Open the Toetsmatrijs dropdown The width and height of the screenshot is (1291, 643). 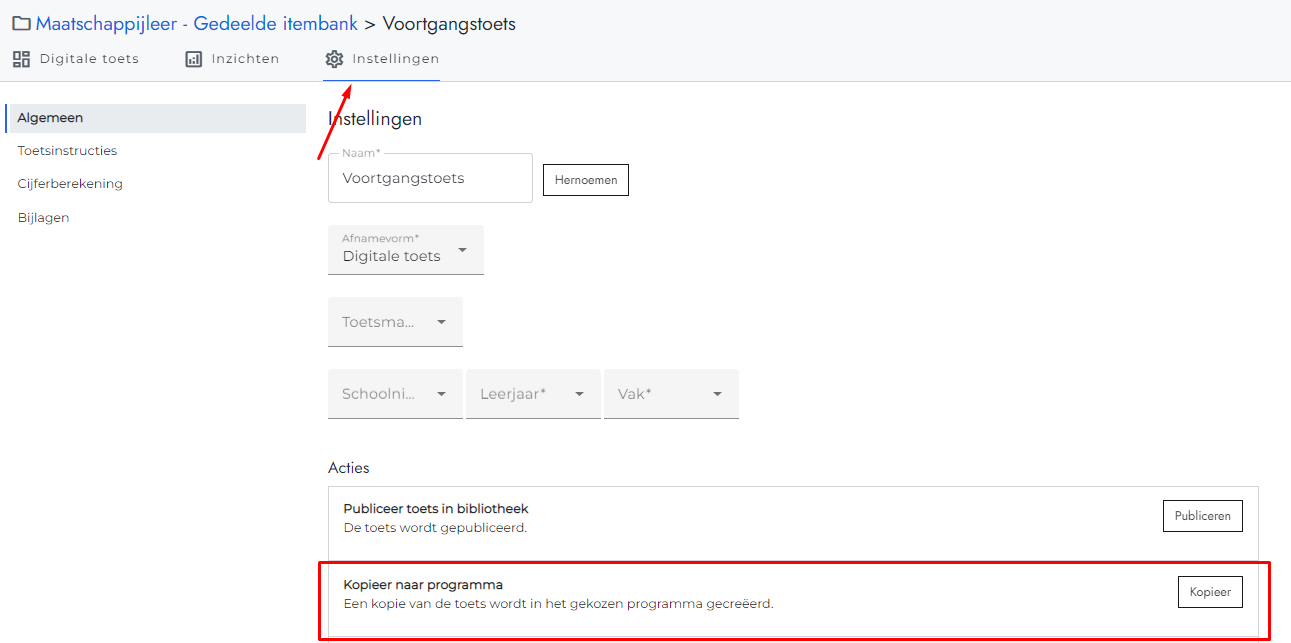(395, 322)
